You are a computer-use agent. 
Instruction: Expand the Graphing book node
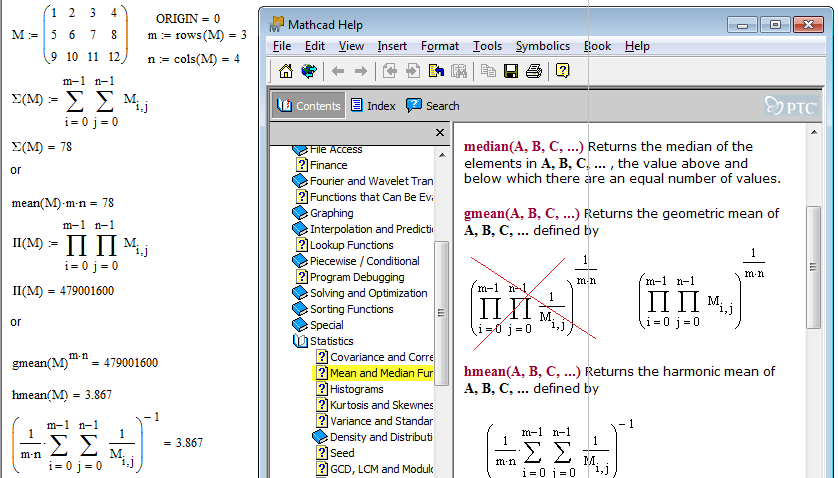click(x=323, y=213)
